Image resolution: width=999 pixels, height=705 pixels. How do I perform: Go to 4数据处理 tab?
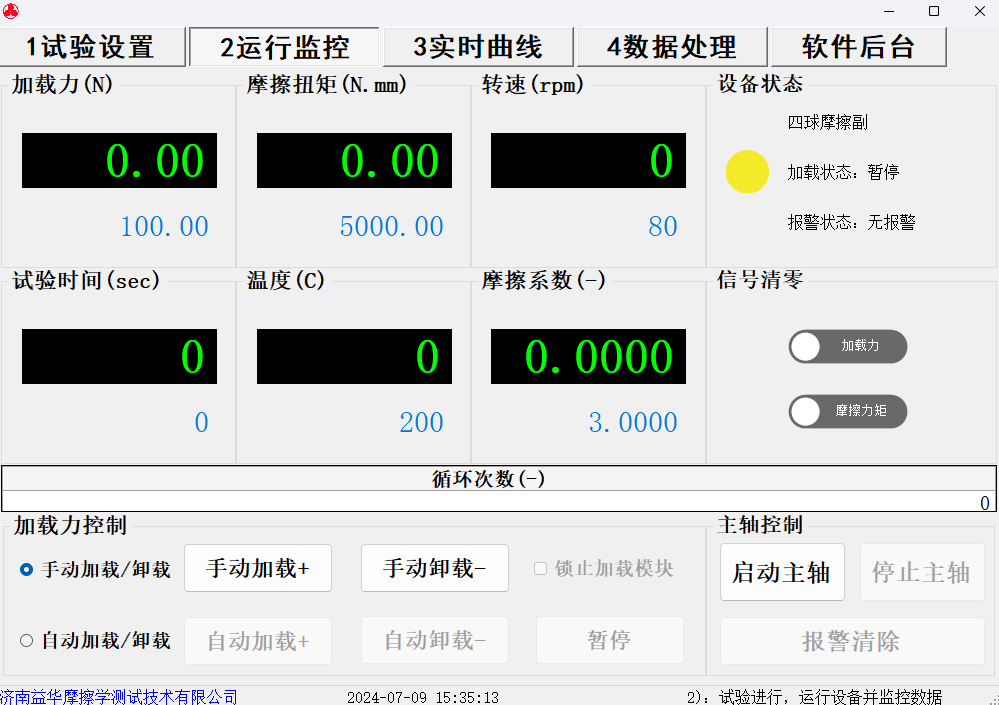pyautogui.click(x=671, y=47)
